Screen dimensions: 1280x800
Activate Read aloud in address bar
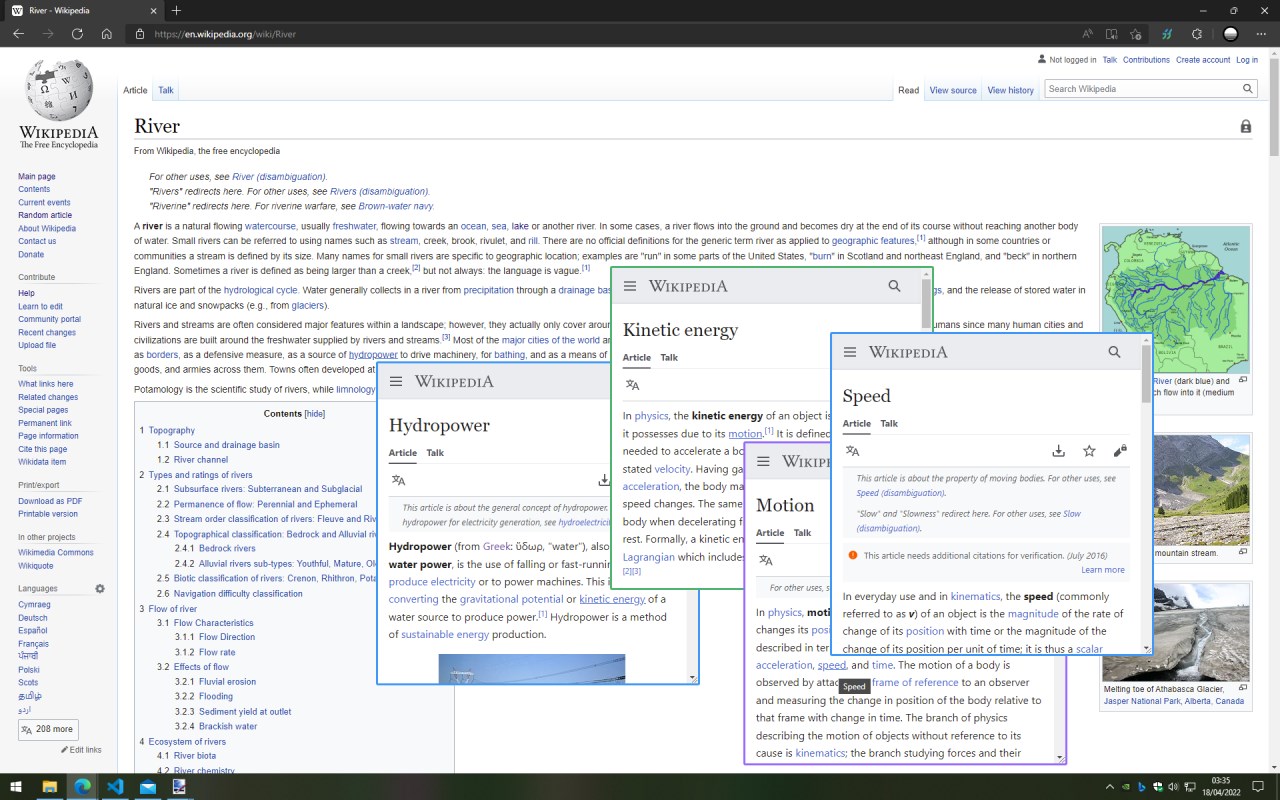(x=1087, y=34)
